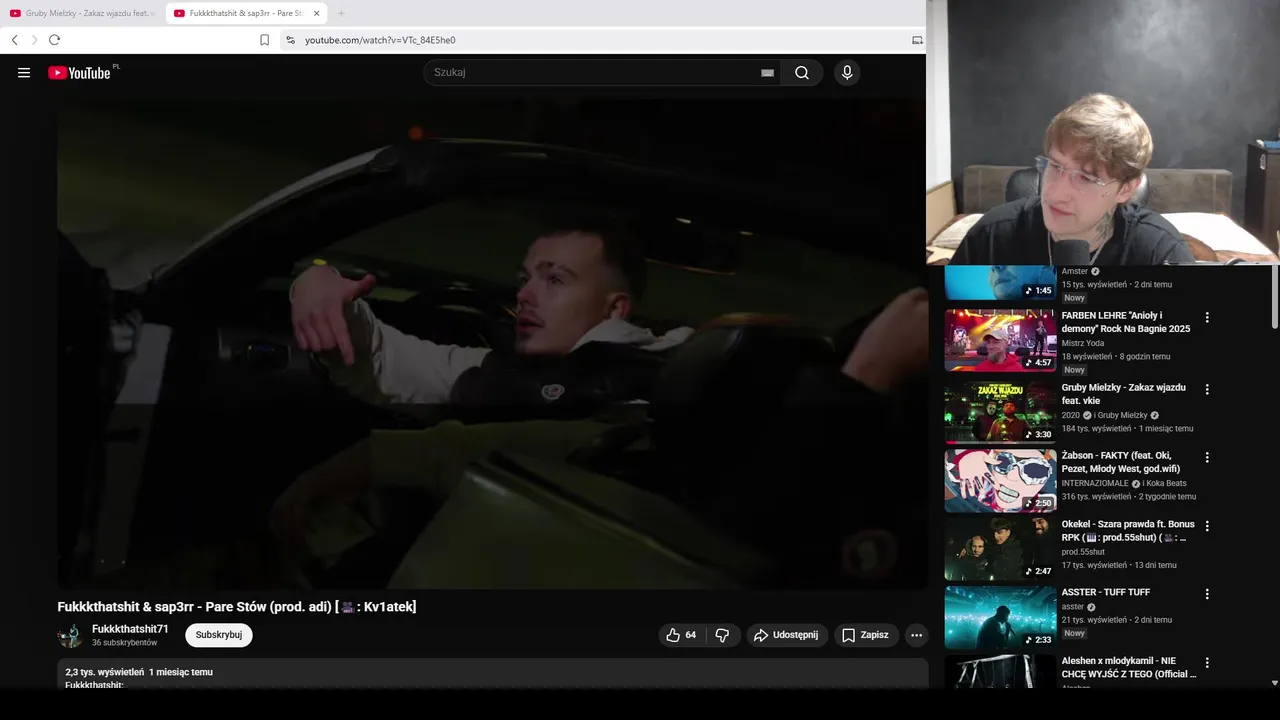The width and height of the screenshot is (1280, 720).
Task: Click the search magnifier button
Action: click(802, 73)
